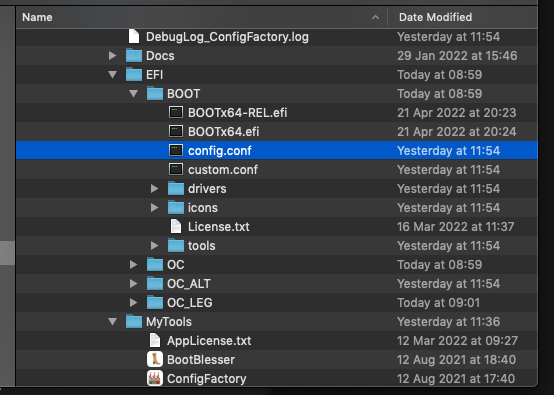Click the date "12 Aug 2021 at 18:40"
The image size is (554, 395).
(x=456, y=360)
